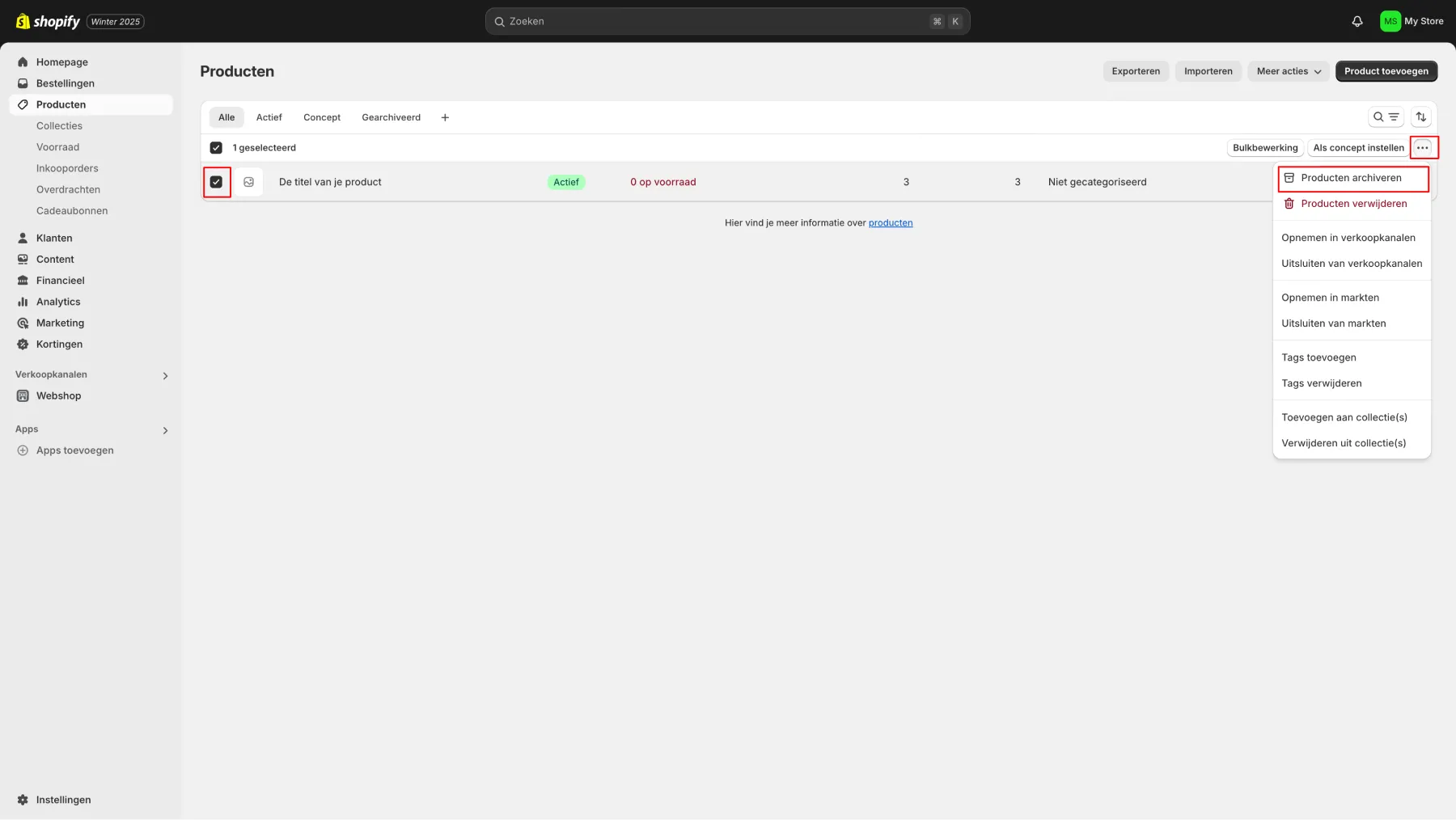
Task: Click the search and filter icon
Action: [1386, 117]
